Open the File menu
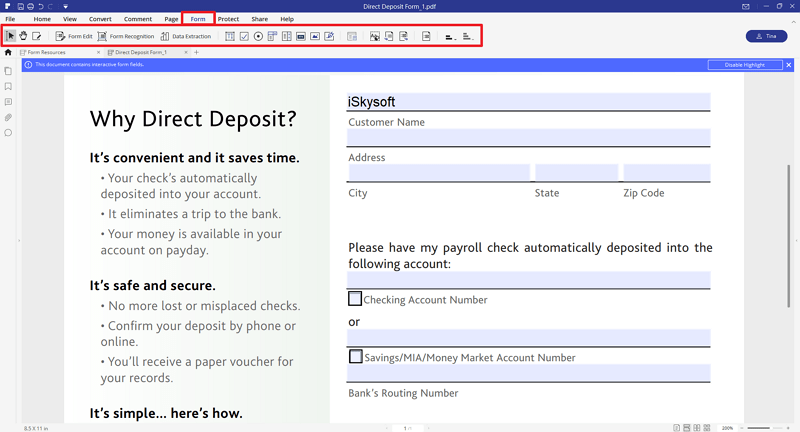Screen dimensions: 800x432 click(x=10, y=19)
